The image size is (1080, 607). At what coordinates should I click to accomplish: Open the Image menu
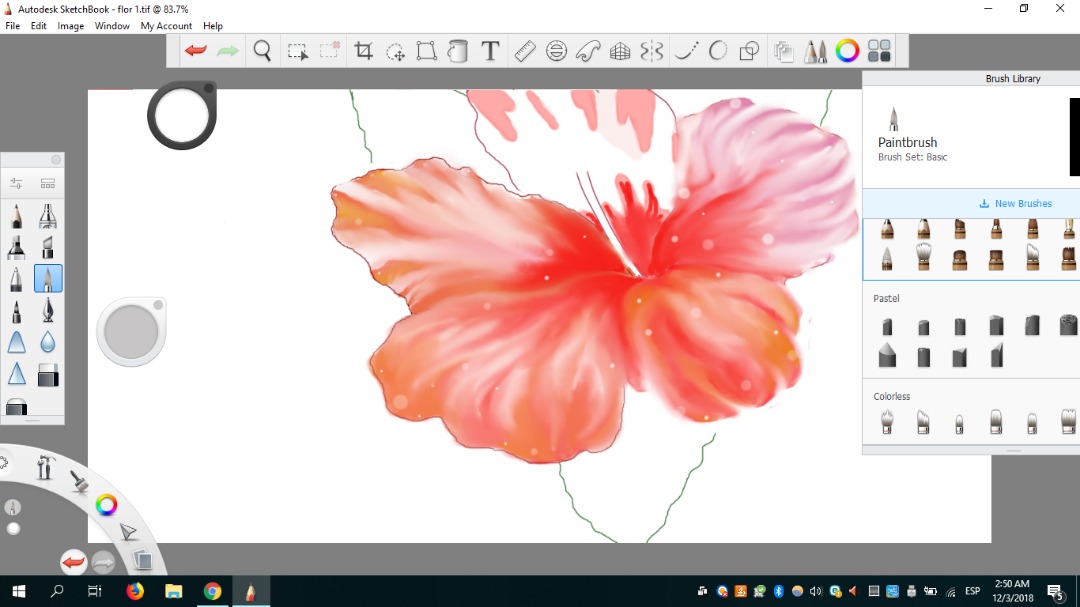tap(70, 26)
